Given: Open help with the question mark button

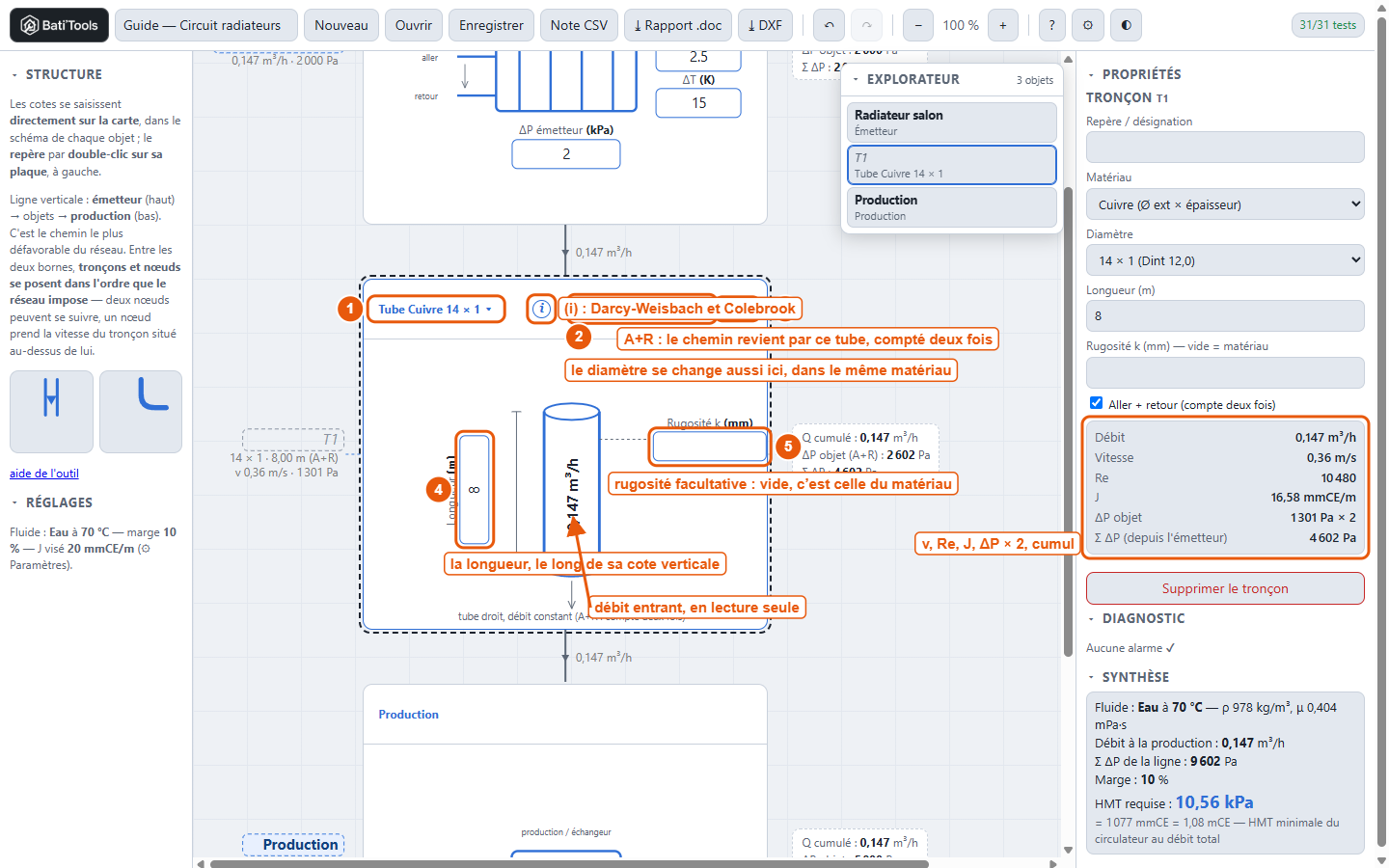Looking at the screenshot, I should coord(1051,25).
